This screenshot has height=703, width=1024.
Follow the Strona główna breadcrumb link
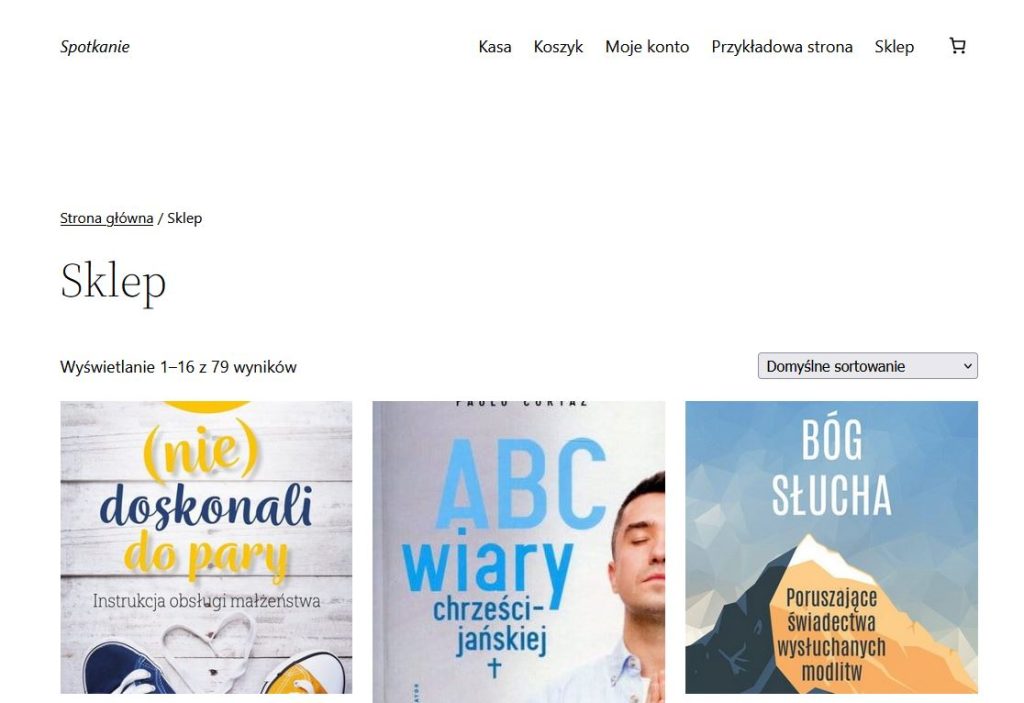106,218
